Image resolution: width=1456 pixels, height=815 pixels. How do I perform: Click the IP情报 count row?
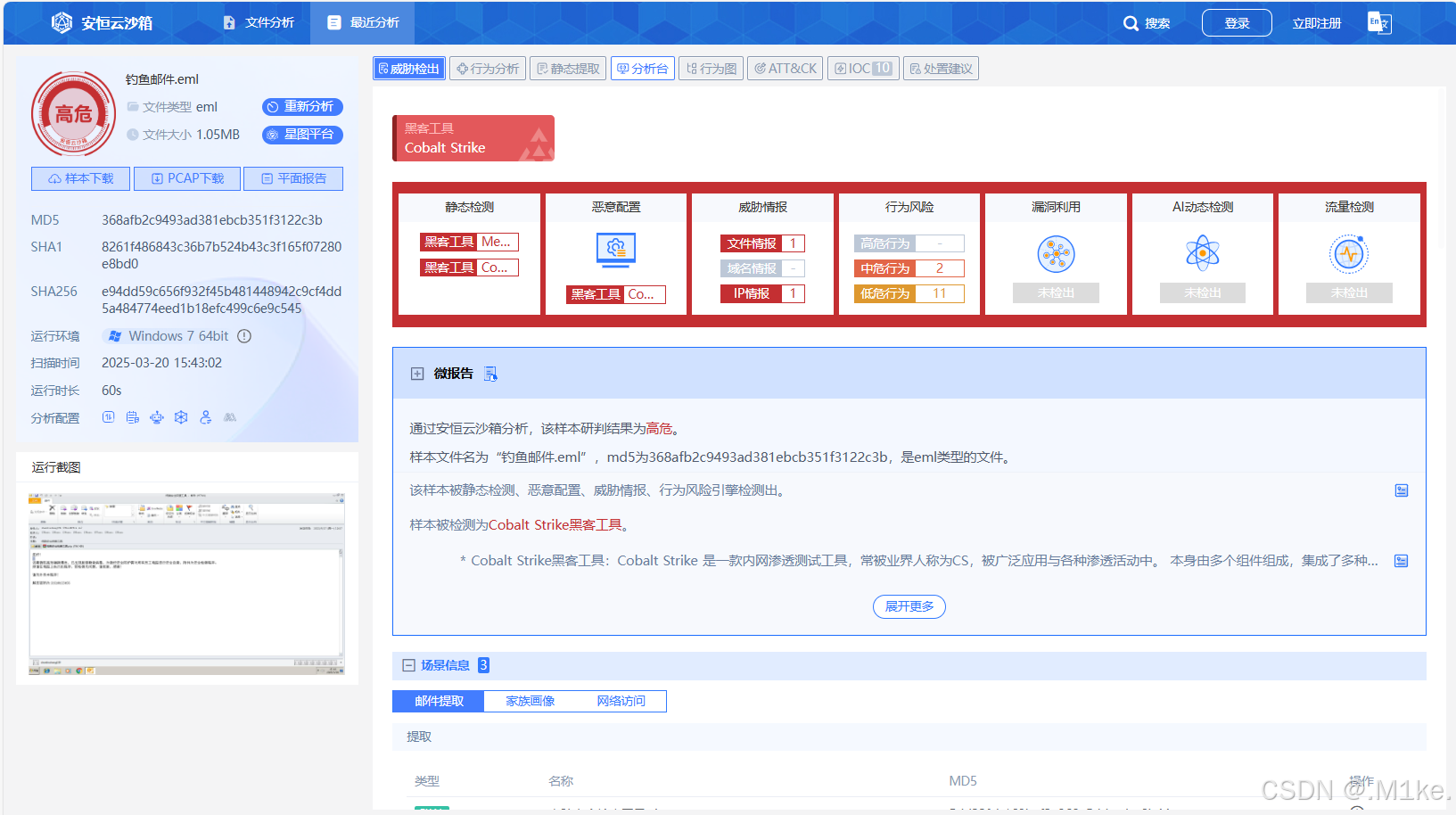(762, 293)
